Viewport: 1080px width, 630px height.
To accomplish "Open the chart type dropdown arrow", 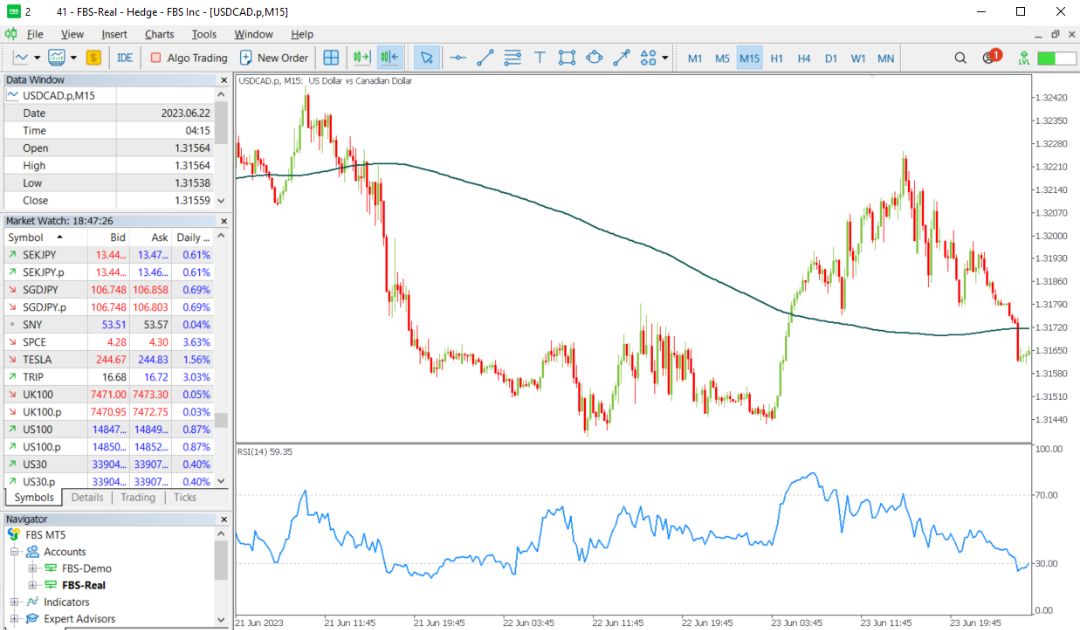I will 37,58.
